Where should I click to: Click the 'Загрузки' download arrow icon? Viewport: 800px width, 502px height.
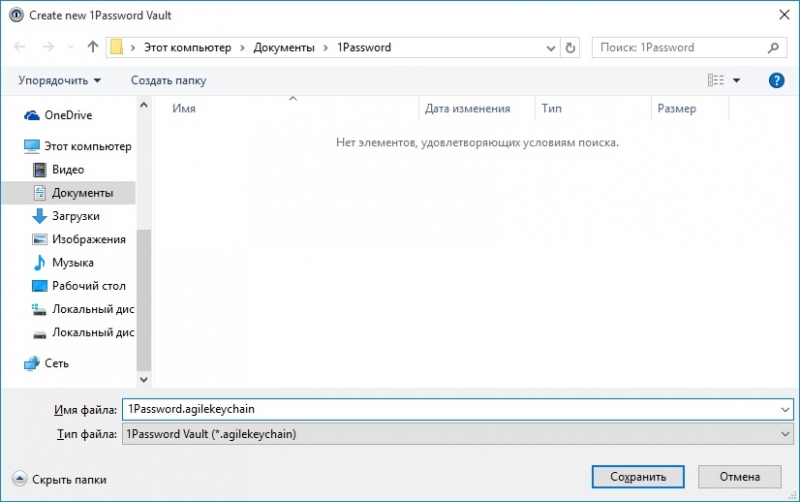tap(39, 216)
